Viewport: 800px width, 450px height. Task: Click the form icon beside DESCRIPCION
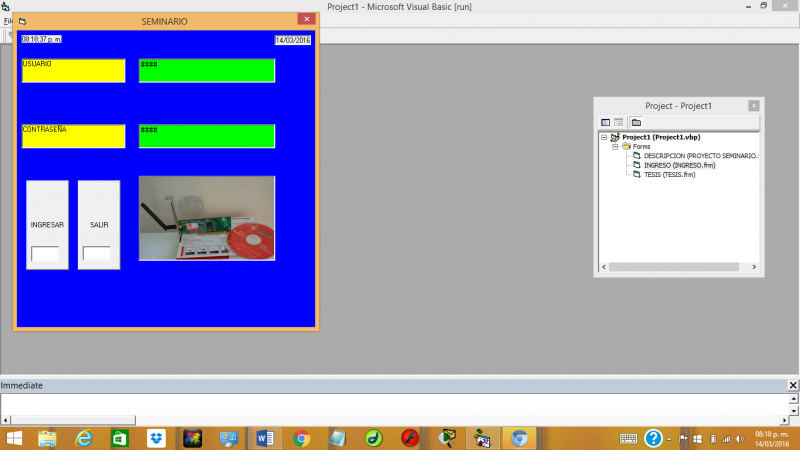coord(637,156)
